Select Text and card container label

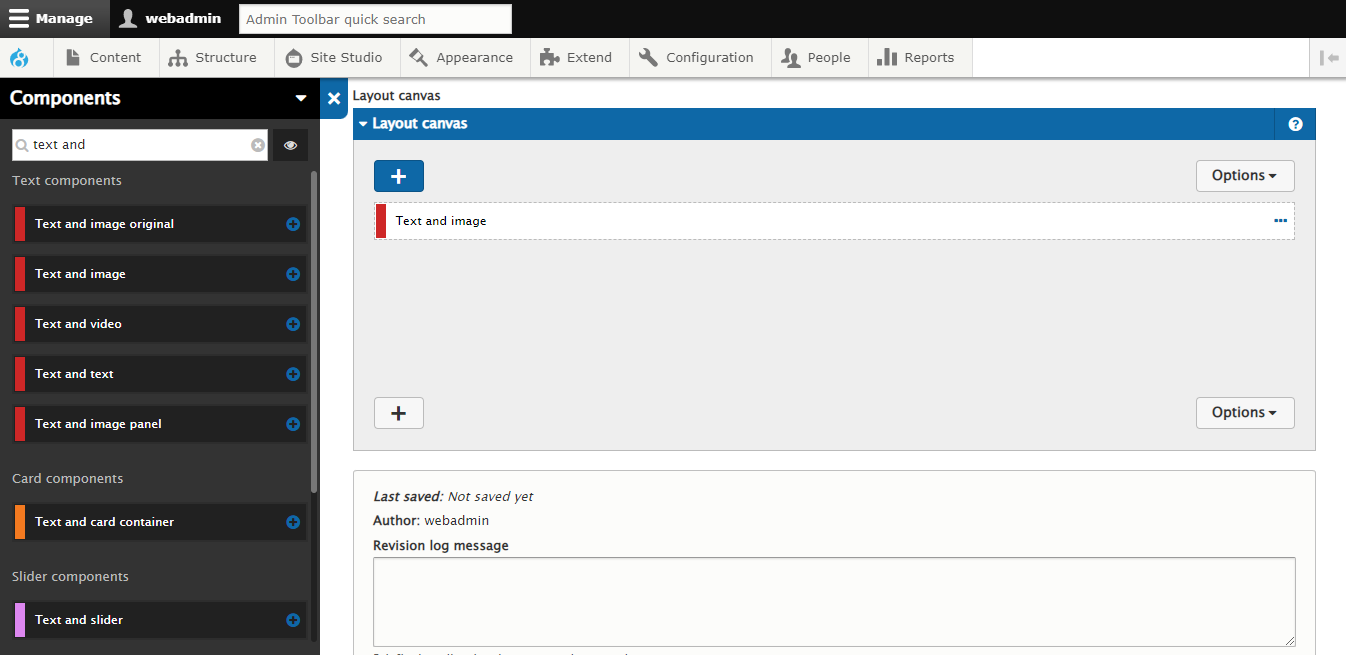[x=104, y=522]
